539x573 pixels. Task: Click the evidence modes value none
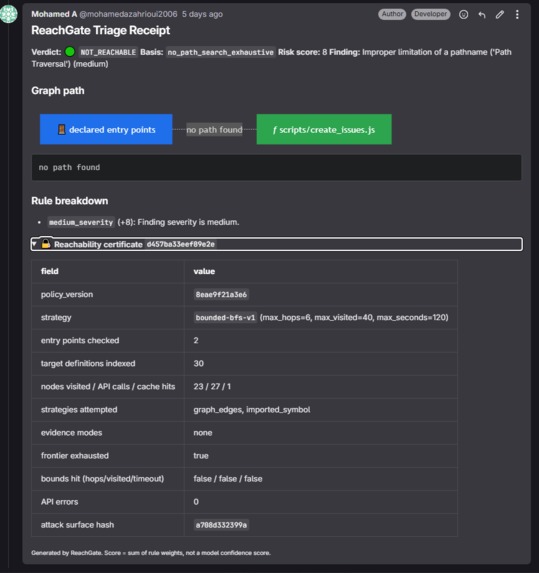pos(203,433)
